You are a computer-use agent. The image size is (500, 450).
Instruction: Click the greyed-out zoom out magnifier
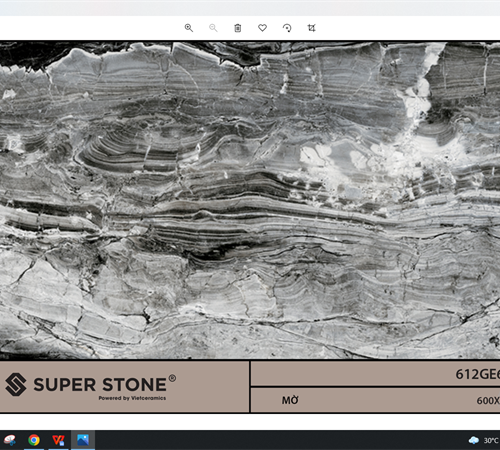click(x=213, y=28)
